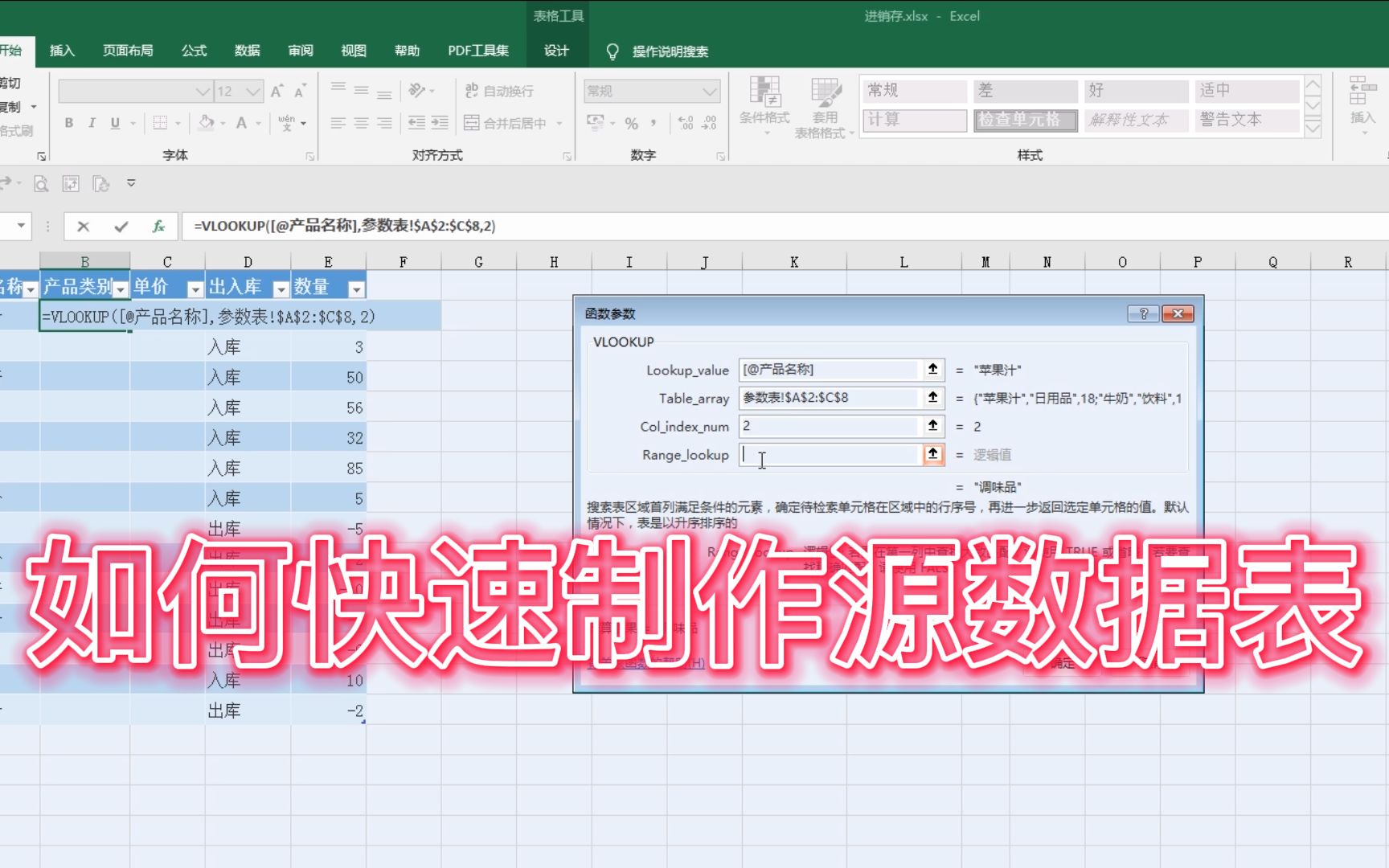Screen dimensions: 1389x868
Task: Decrease font size with smaller A icon
Action: (x=300, y=92)
